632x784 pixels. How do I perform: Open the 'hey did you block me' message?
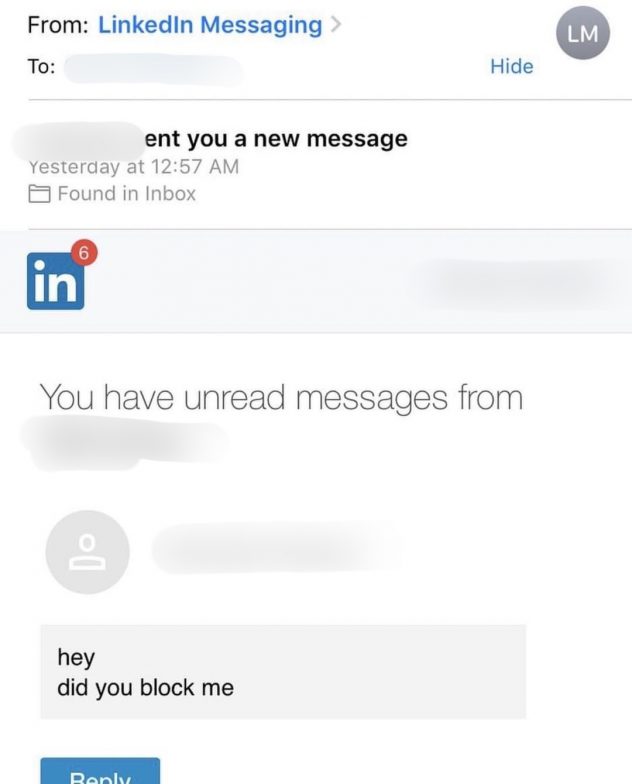(x=283, y=672)
